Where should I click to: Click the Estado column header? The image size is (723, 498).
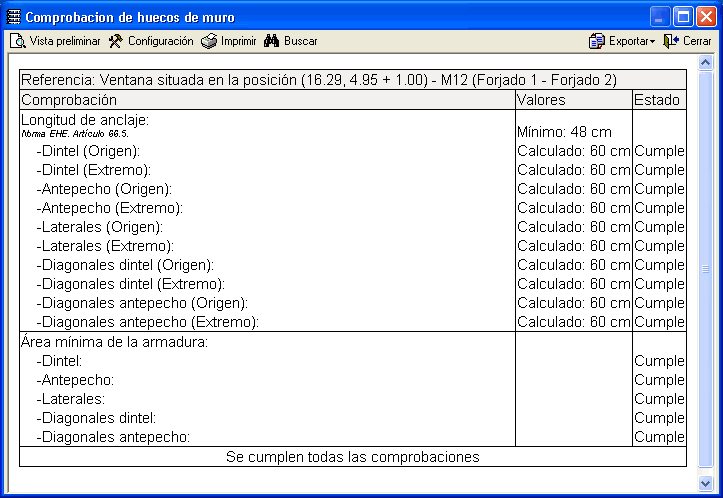(657, 100)
